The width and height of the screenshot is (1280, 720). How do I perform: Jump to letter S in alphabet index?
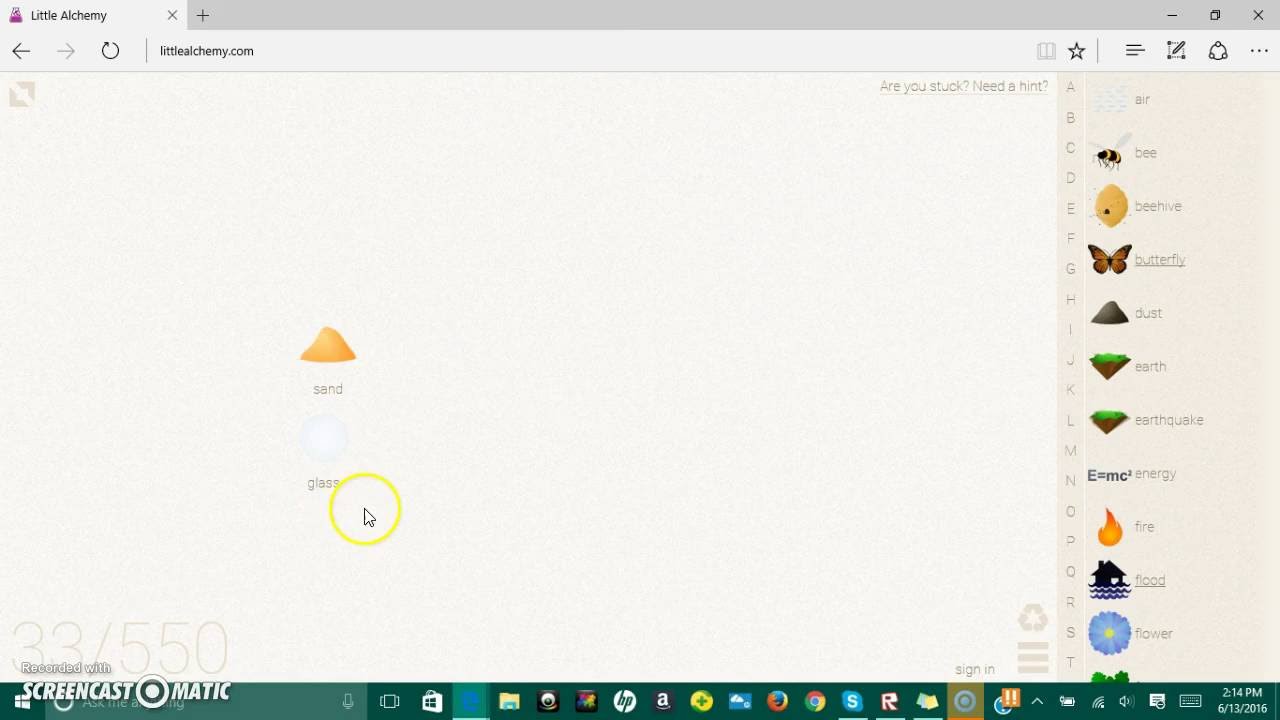(1070, 632)
